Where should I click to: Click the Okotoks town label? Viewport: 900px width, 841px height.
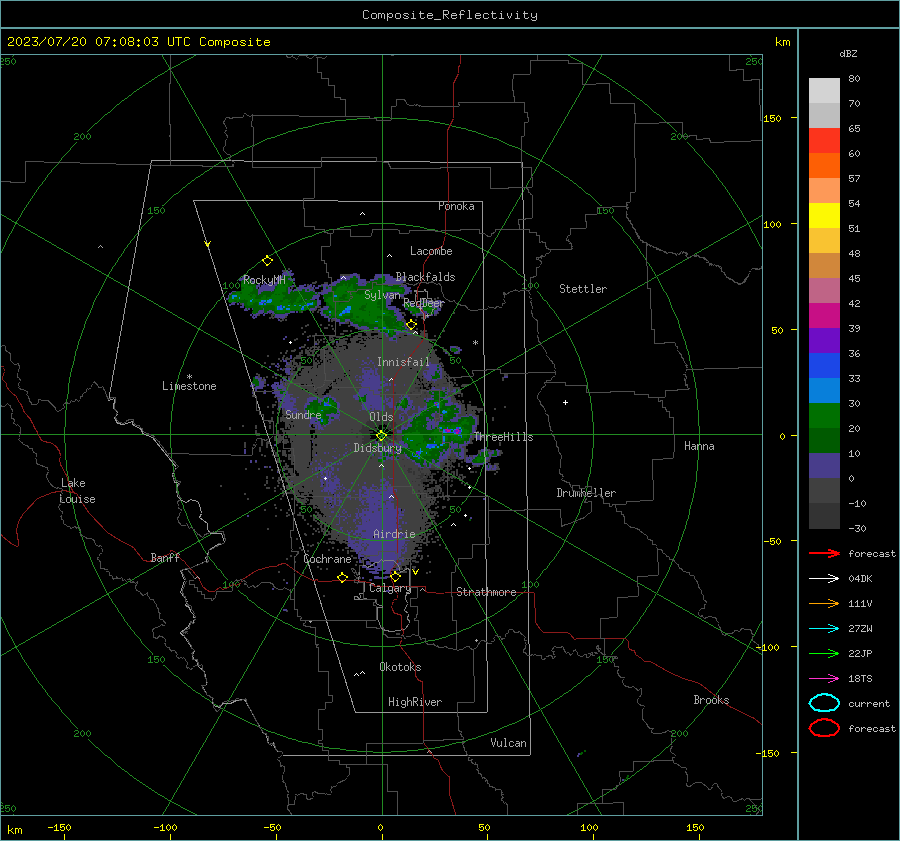pos(400,667)
